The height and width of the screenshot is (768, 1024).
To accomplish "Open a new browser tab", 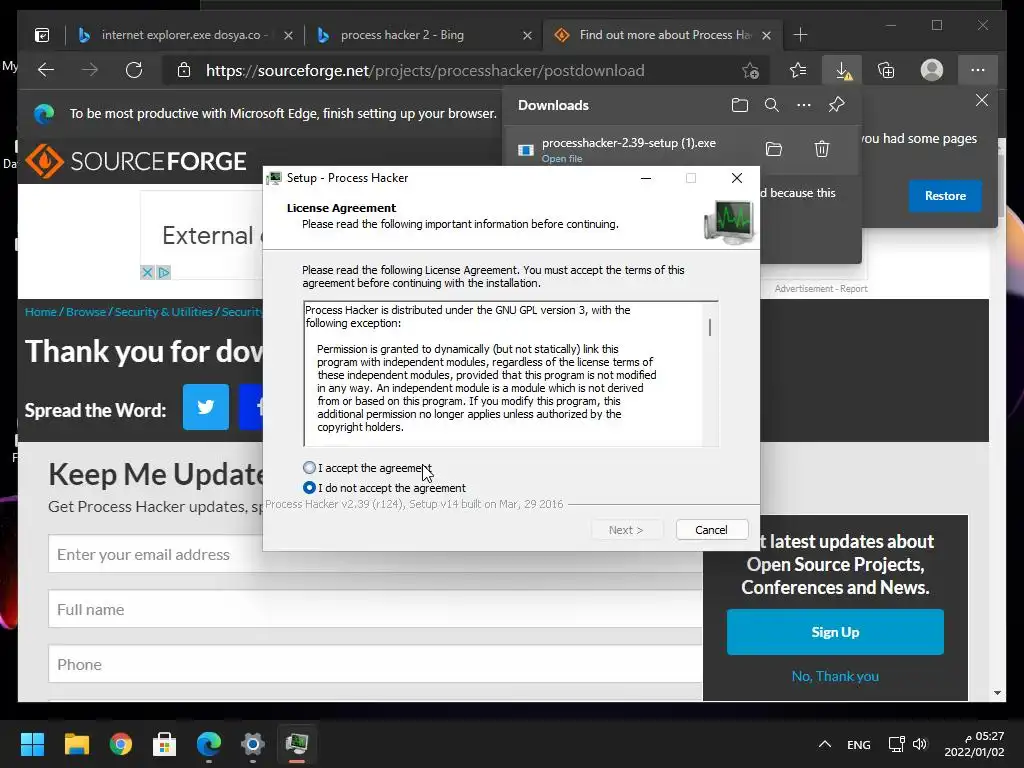I will point(800,35).
